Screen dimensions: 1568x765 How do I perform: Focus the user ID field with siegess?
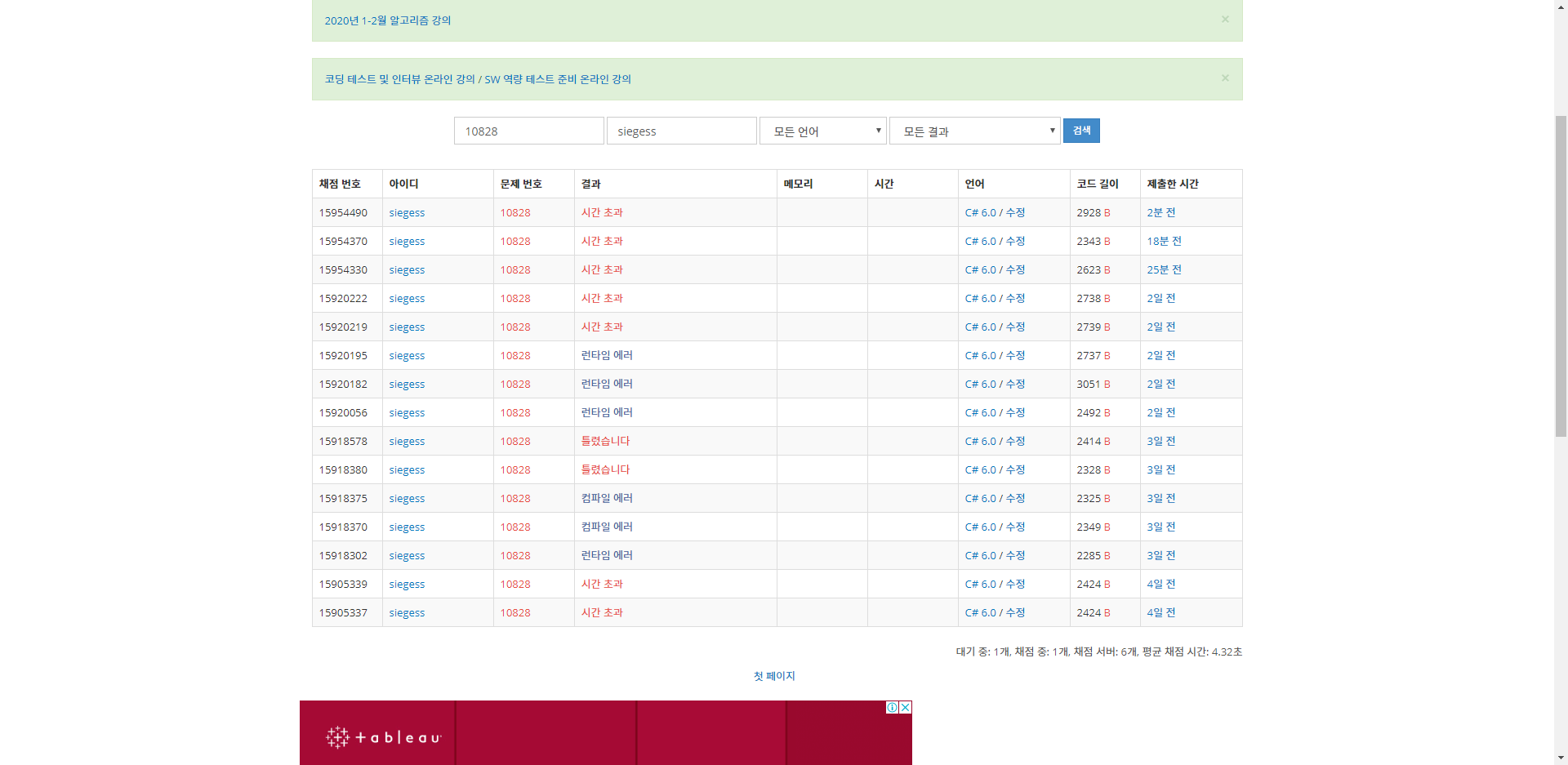(x=682, y=131)
